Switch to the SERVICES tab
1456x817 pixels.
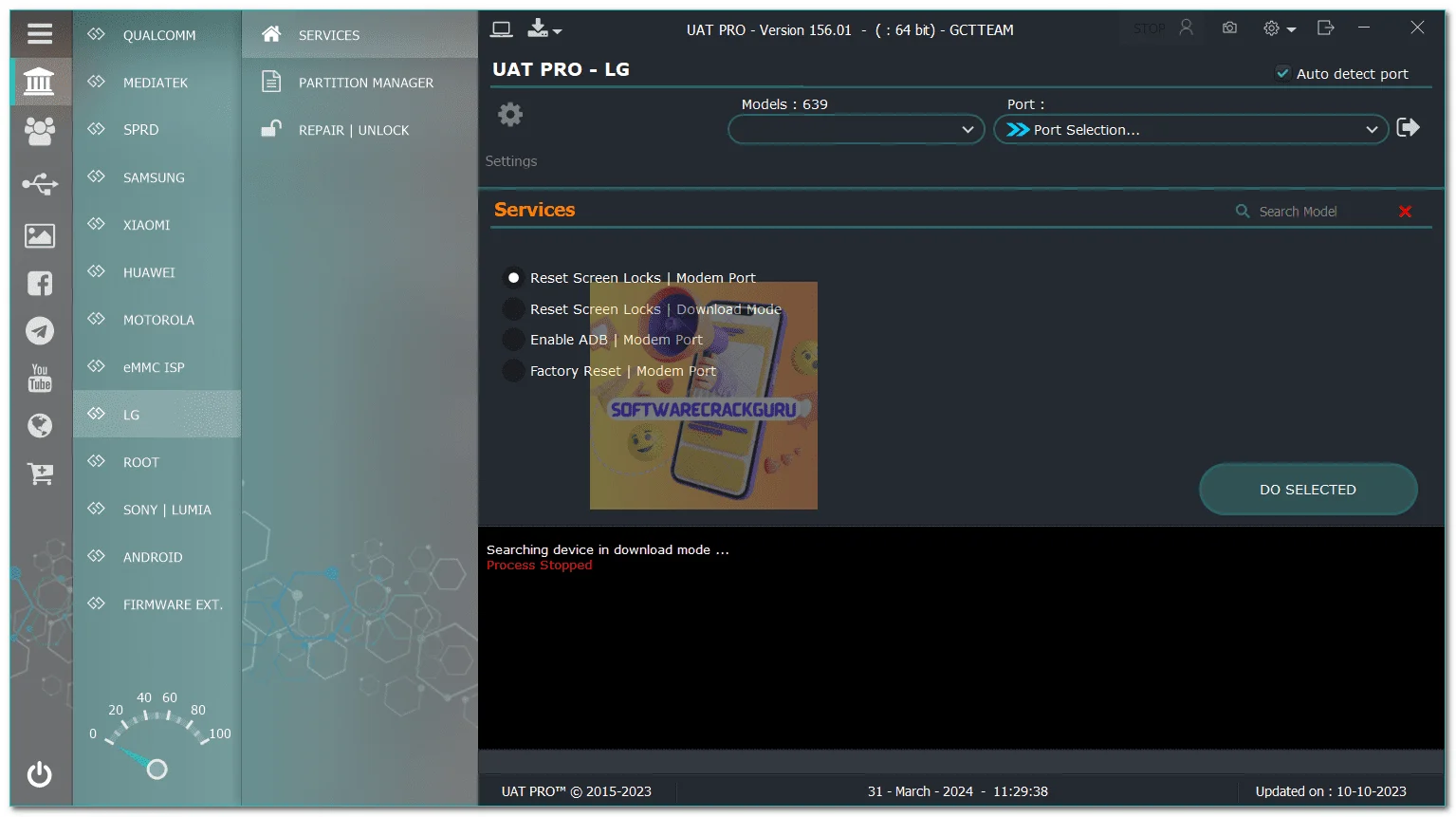[x=360, y=35]
